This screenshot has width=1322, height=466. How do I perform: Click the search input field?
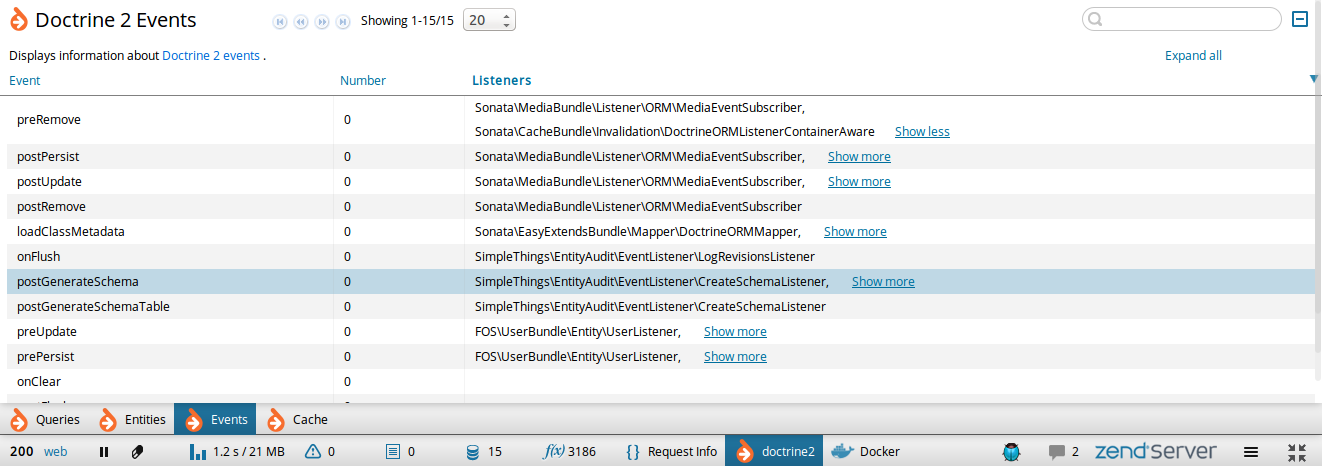pyautogui.click(x=1182, y=19)
